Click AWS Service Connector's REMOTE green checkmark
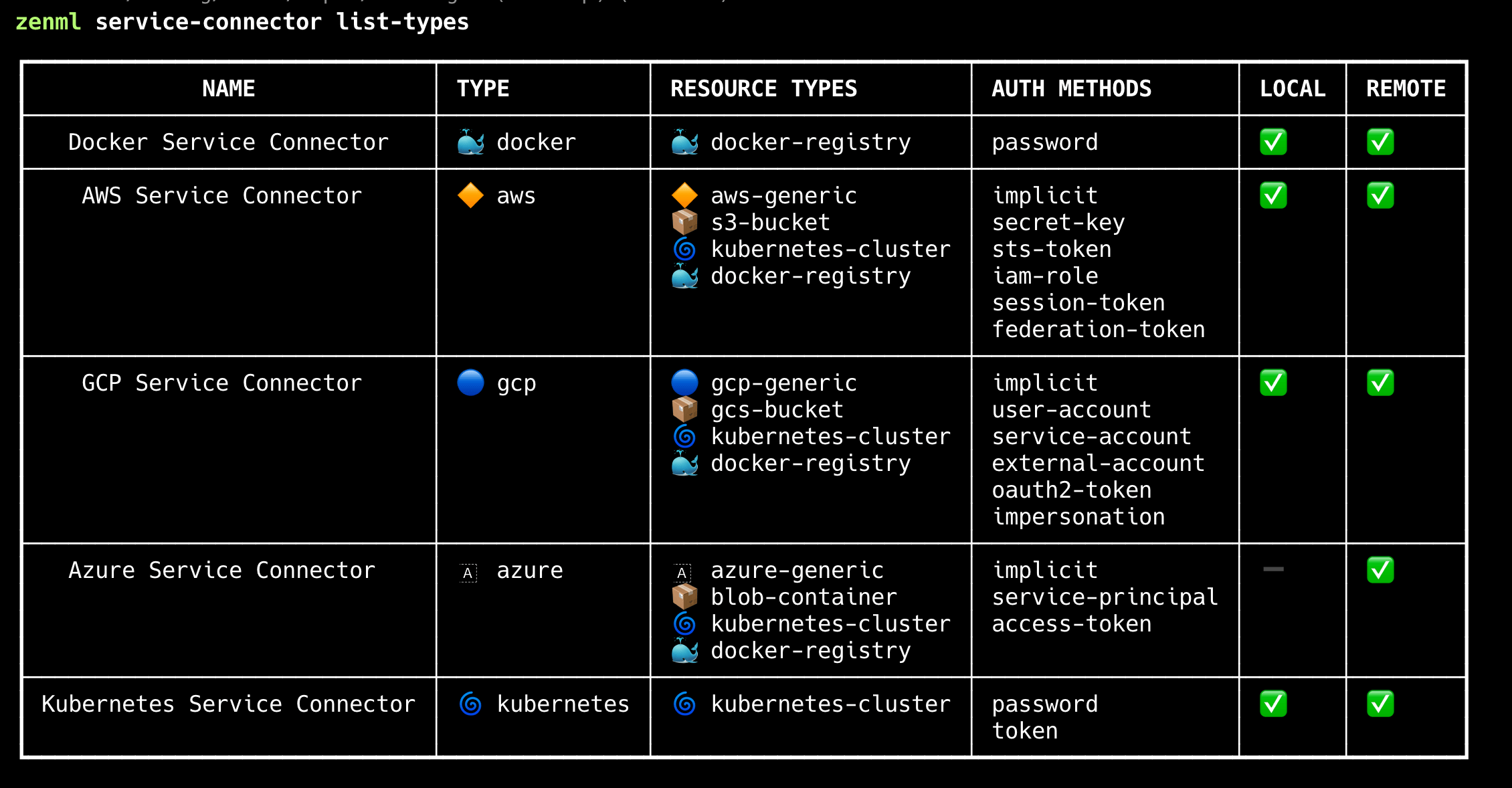The width and height of the screenshot is (1512, 788). 1380,195
